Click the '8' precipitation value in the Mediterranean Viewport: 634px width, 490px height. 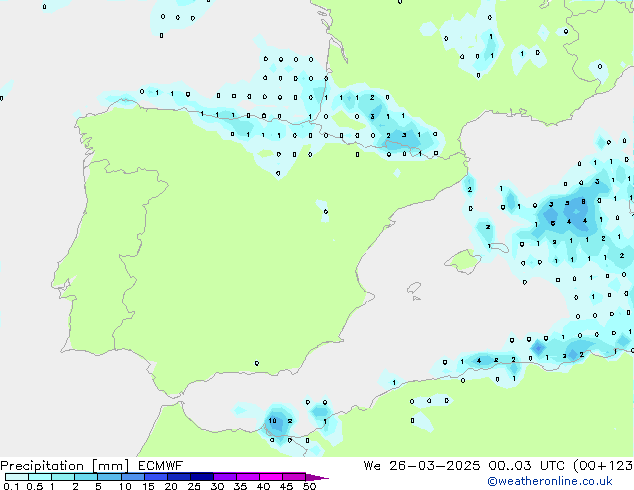583,201
